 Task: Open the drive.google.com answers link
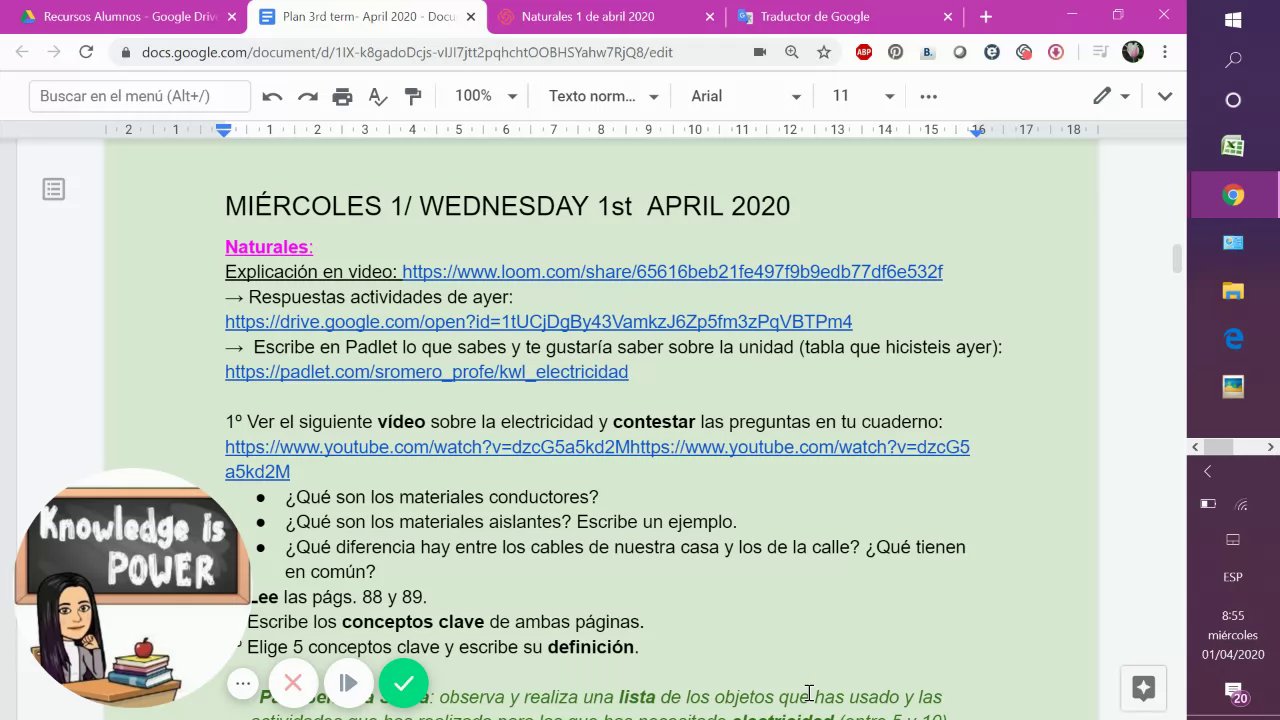coord(538,322)
